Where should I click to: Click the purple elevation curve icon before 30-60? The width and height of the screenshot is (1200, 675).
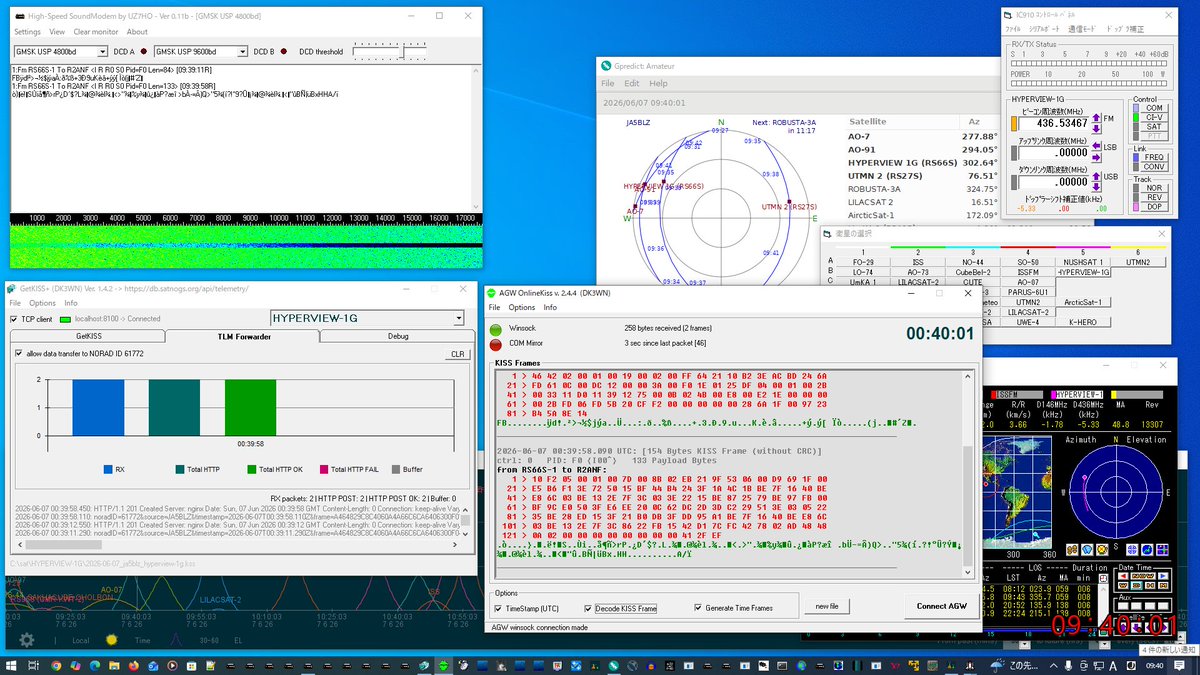pos(176,640)
